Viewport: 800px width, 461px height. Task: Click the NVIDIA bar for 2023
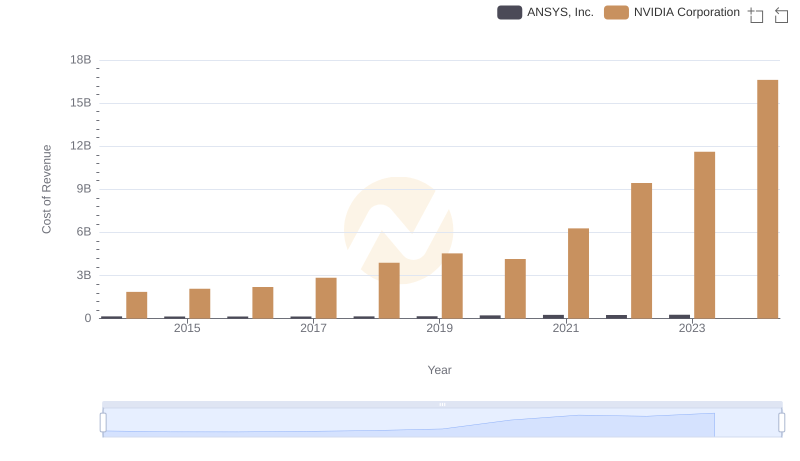point(704,235)
